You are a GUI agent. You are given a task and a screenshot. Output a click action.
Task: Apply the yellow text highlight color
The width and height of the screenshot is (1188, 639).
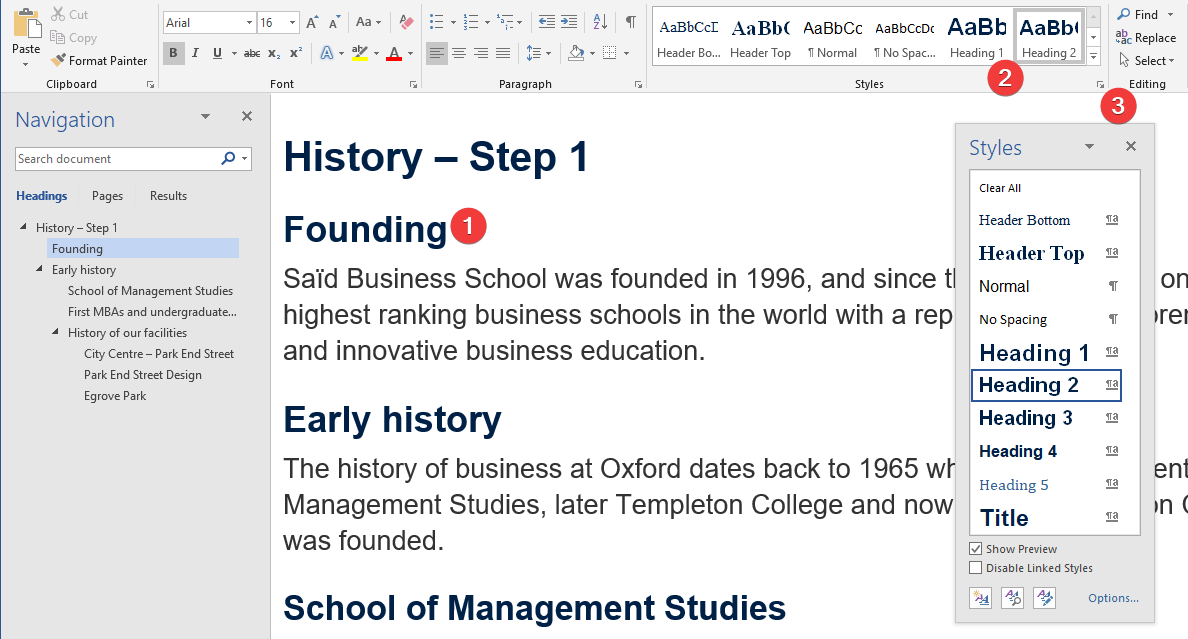click(x=360, y=53)
